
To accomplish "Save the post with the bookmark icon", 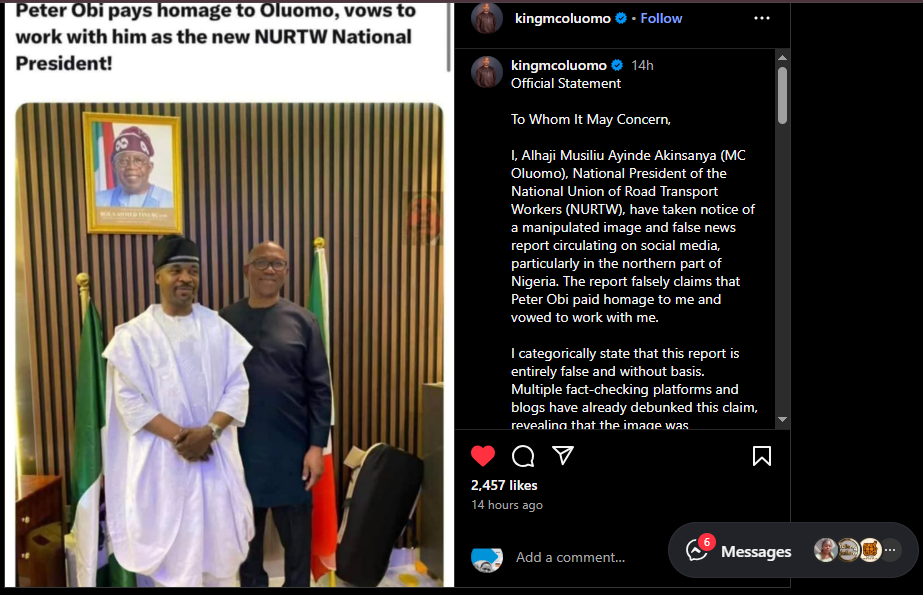I will click(762, 456).
